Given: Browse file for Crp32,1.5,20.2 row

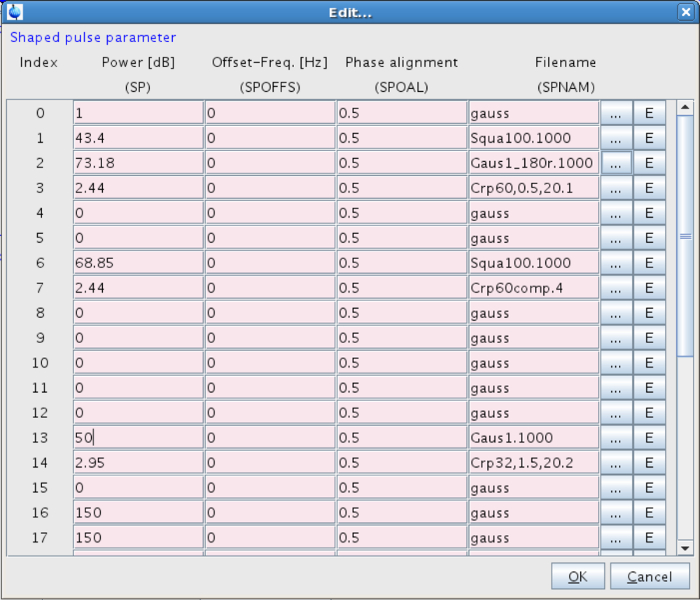Looking at the screenshot, I should (x=616, y=463).
